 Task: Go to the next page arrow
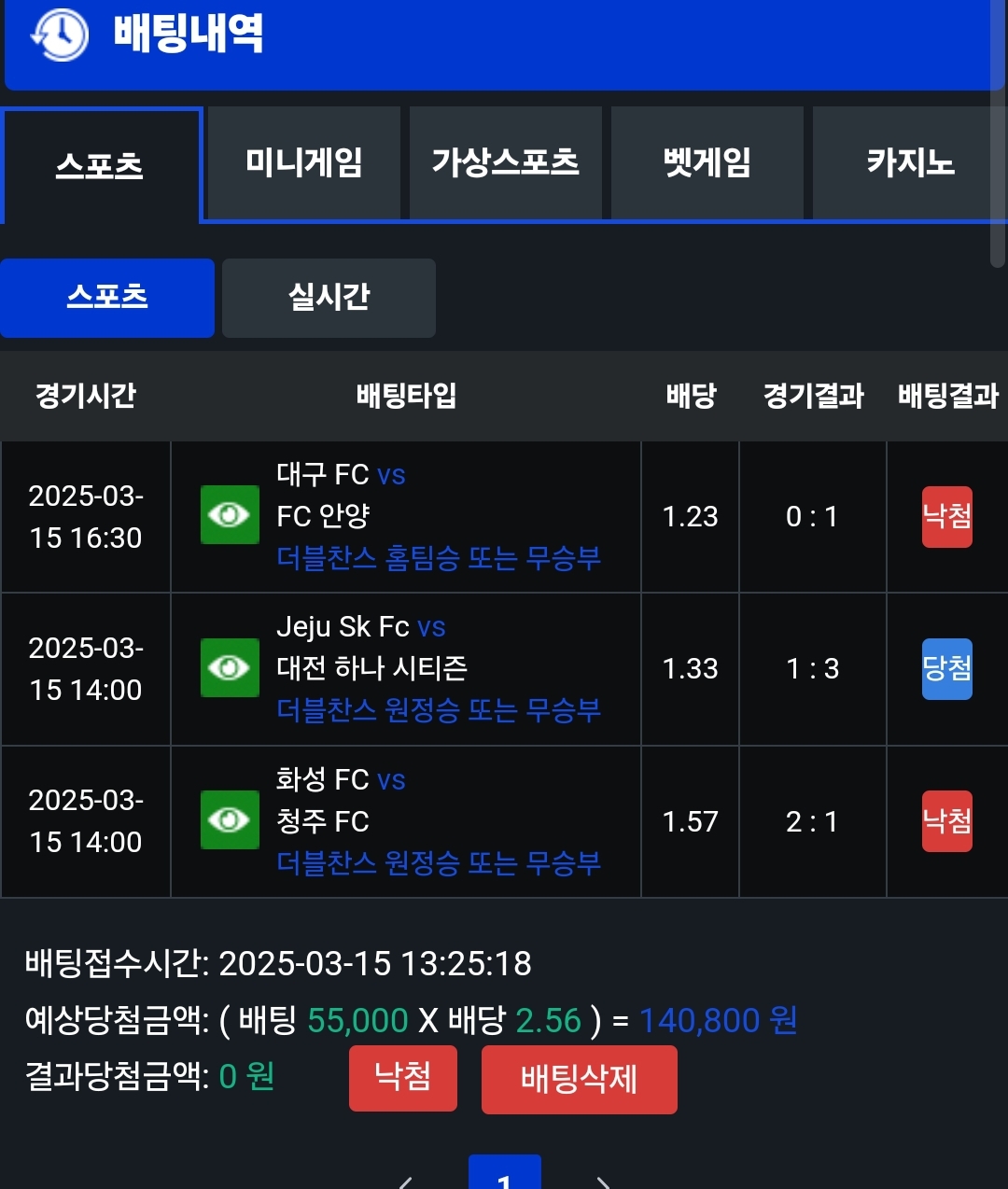point(603,1182)
